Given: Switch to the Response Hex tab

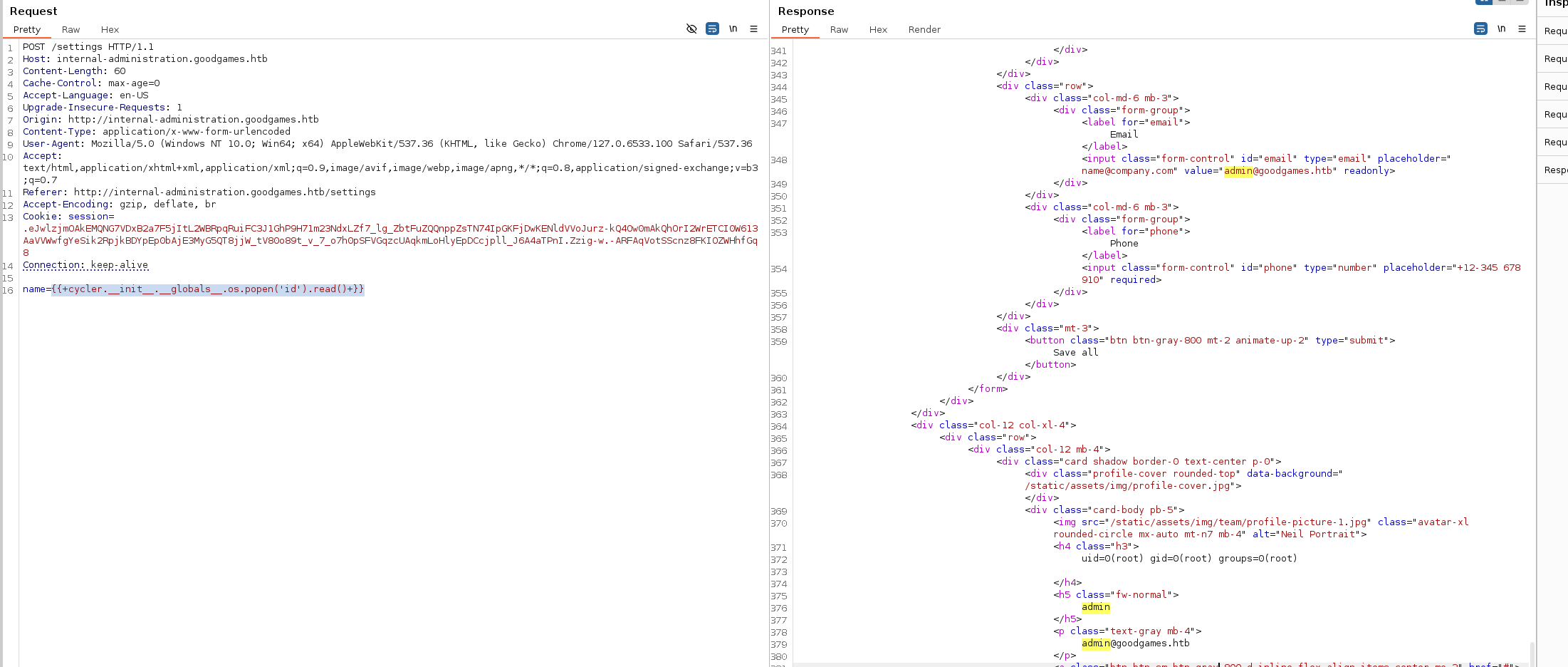Looking at the screenshot, I should (x=878, y=30).
